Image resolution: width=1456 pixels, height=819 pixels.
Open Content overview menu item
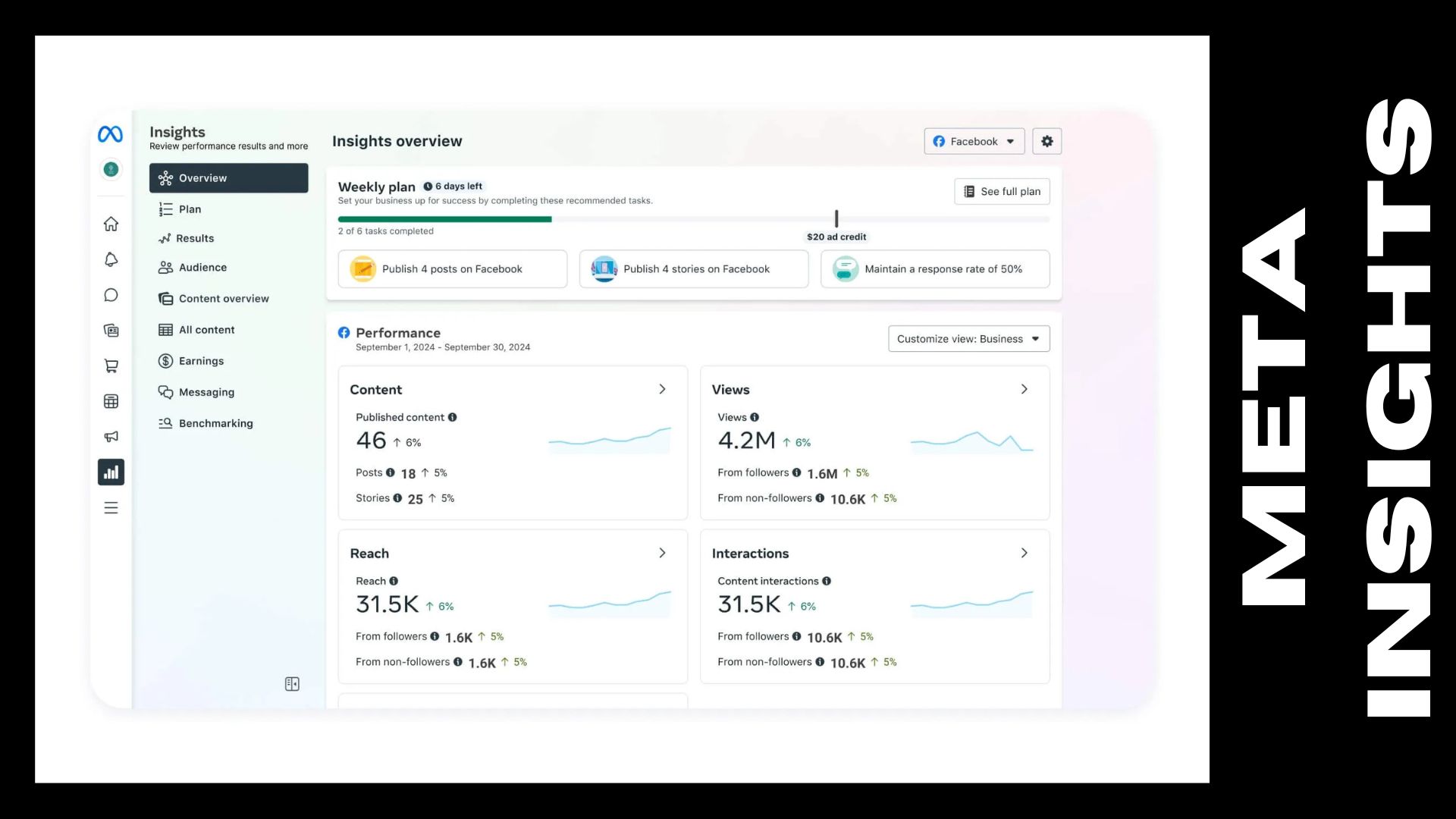(228, 299)
